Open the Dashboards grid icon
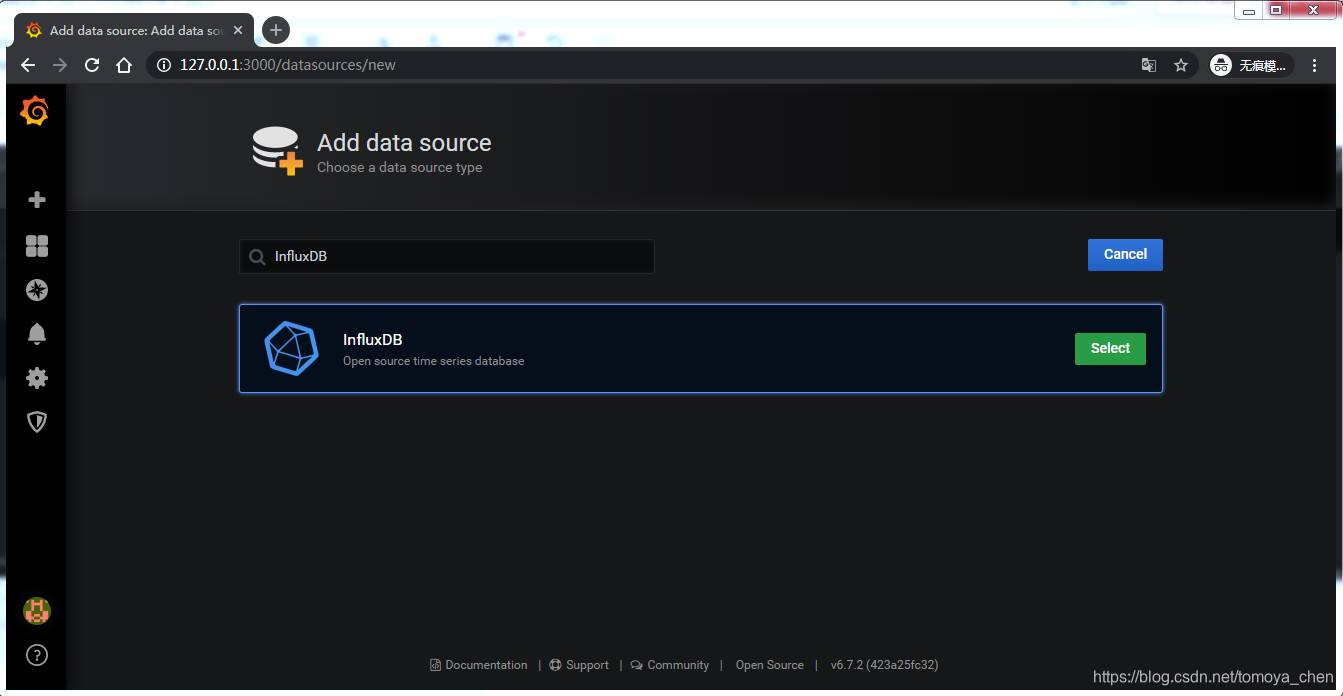The width and height of the screenshot is (1343, 696). pos(37,246)
